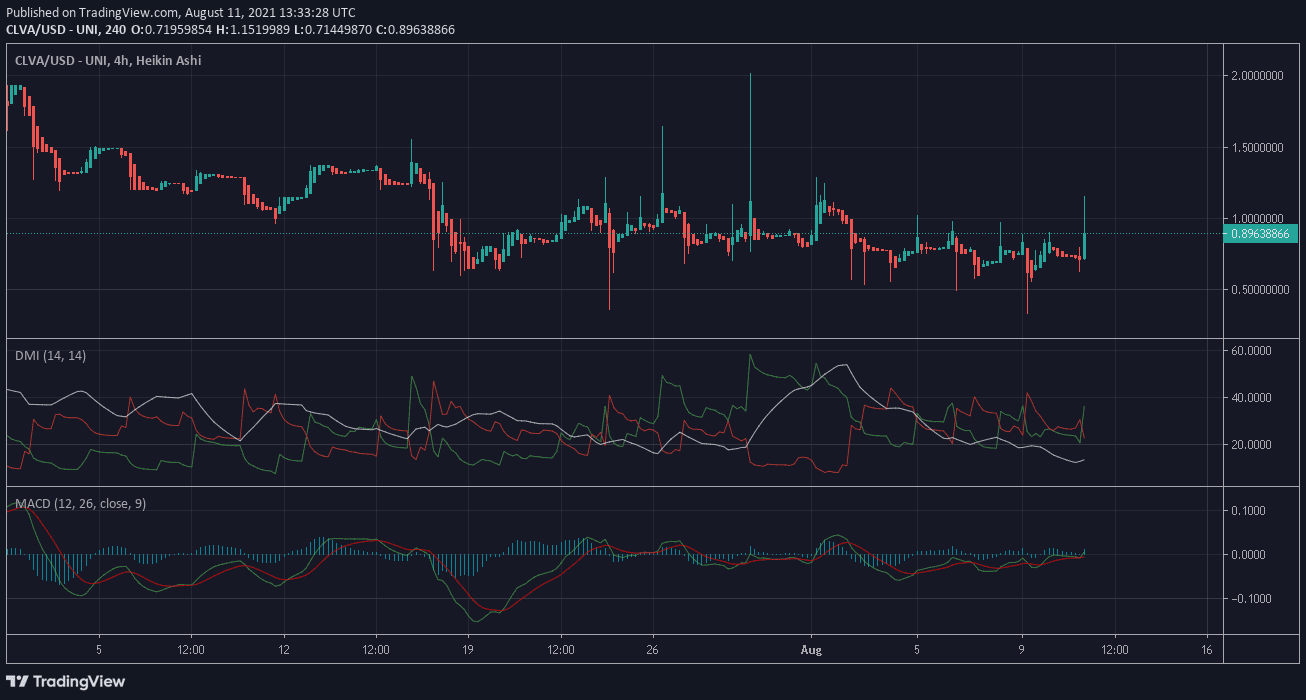This screenshot has width=1306, height=700.
Task: Click the TradingView wordmark in bottom corner
Action: click(x=80, y=681)
